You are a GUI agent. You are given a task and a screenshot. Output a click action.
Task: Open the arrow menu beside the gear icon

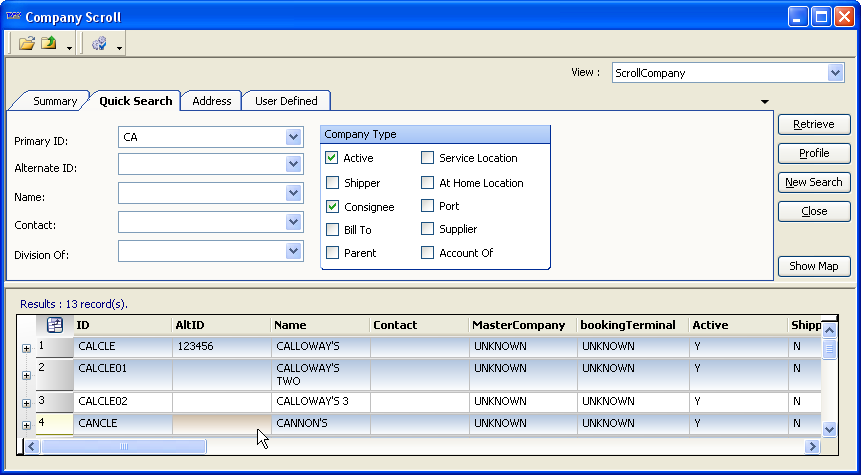coord(119,47)
